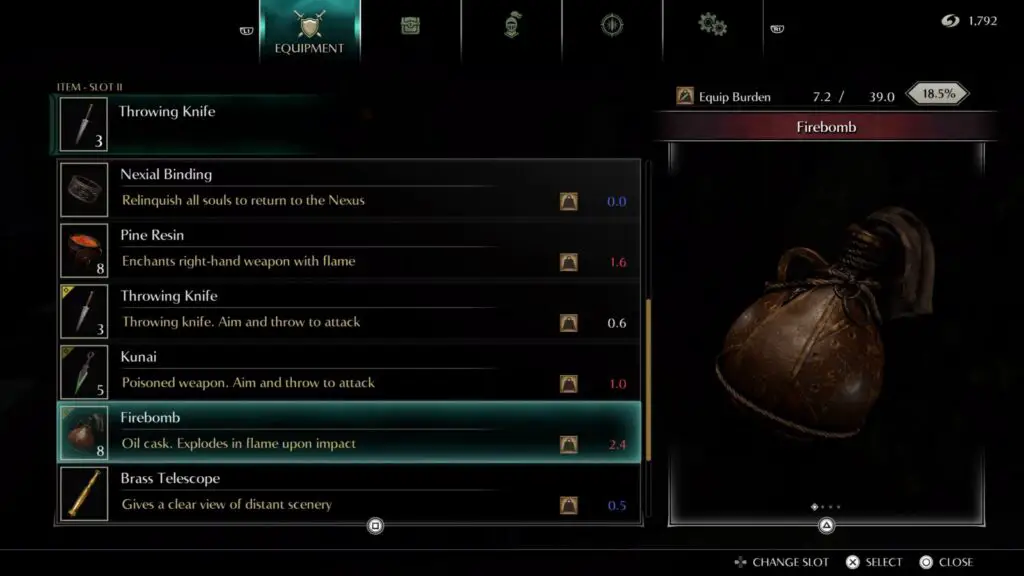Click the currently equipped Throwing Knife slot

click(196, 124)
